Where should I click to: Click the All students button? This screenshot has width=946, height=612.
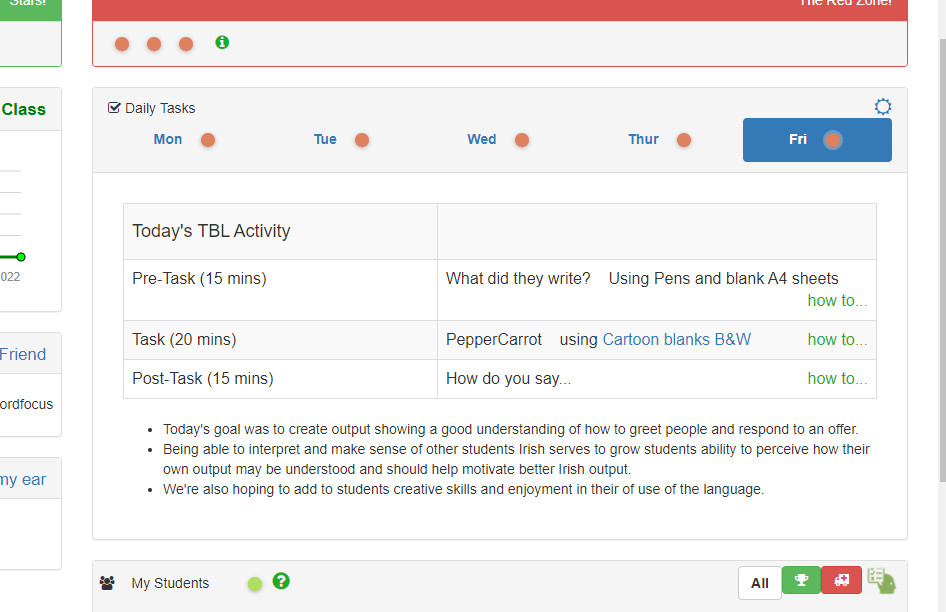click(x=760, y=583)
